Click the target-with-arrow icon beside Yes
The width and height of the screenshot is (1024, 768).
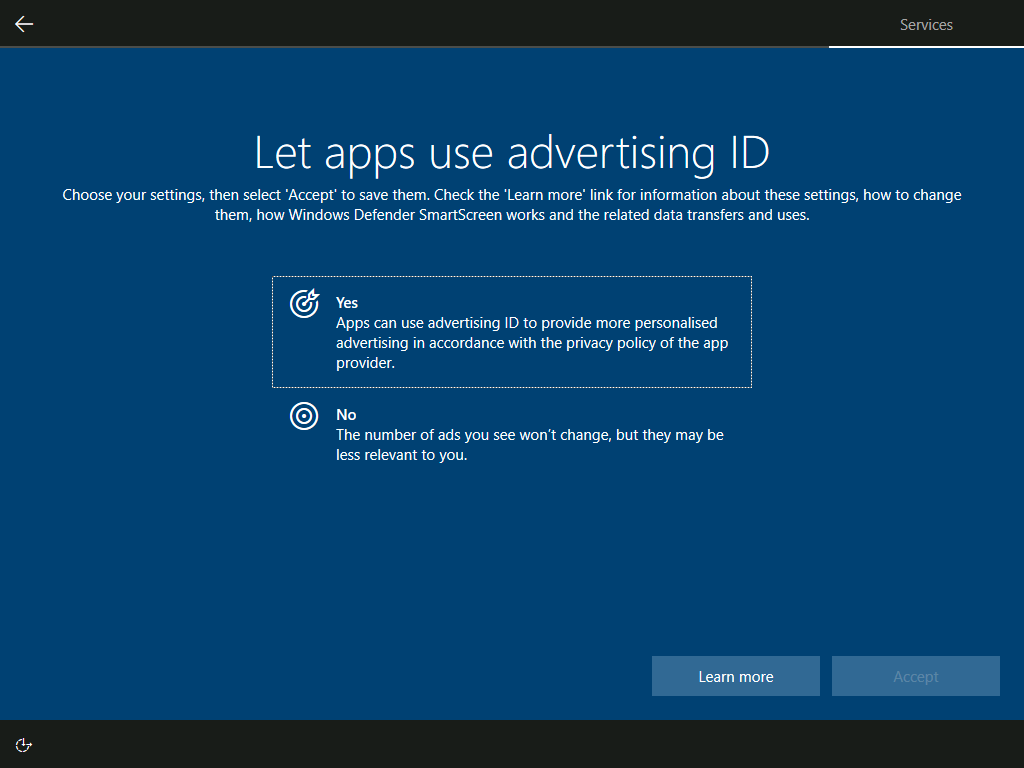[x=304, y=304]
